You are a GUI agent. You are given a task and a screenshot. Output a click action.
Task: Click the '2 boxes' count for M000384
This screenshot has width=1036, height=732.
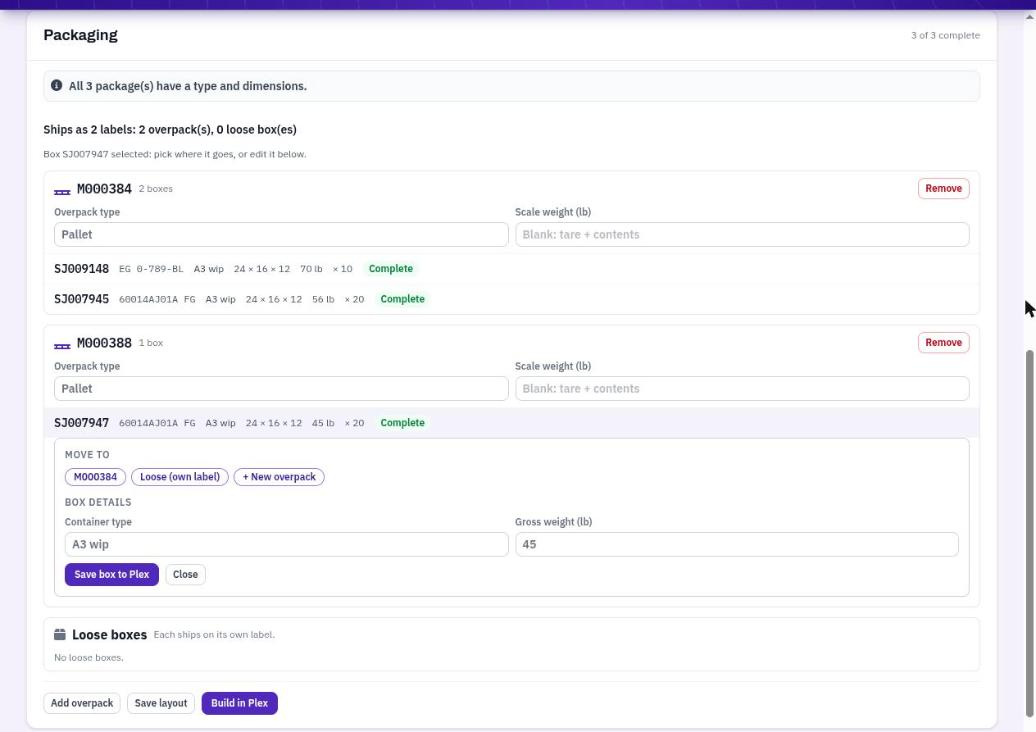[x=156, y=189]
